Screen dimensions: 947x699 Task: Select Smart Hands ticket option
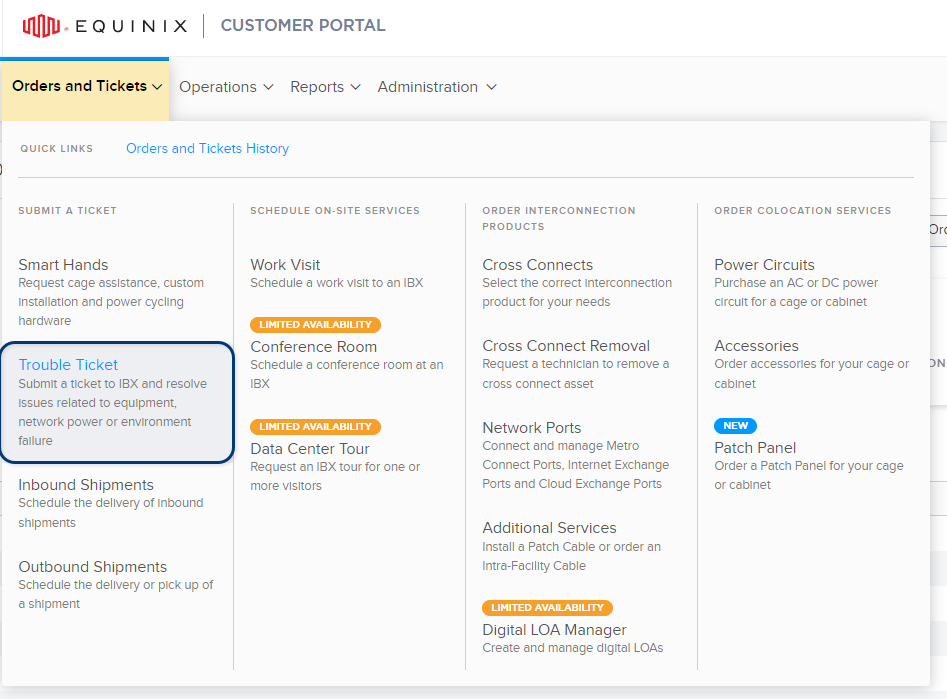click(x=63, y=265)
